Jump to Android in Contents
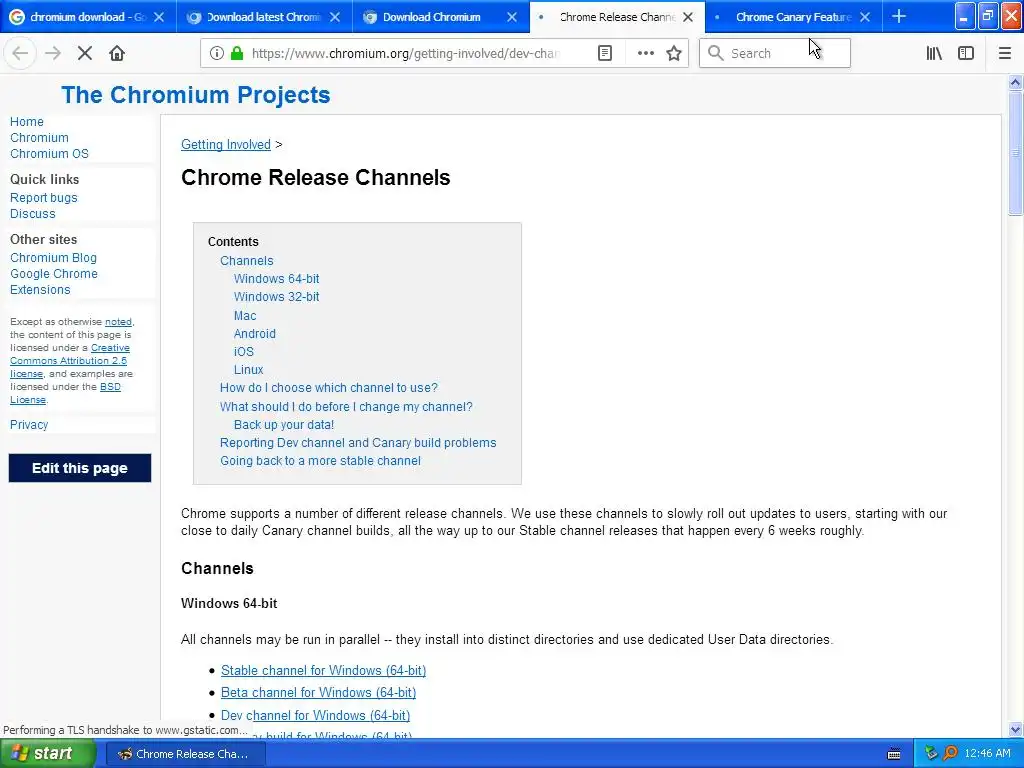 [x=255, y=334]
